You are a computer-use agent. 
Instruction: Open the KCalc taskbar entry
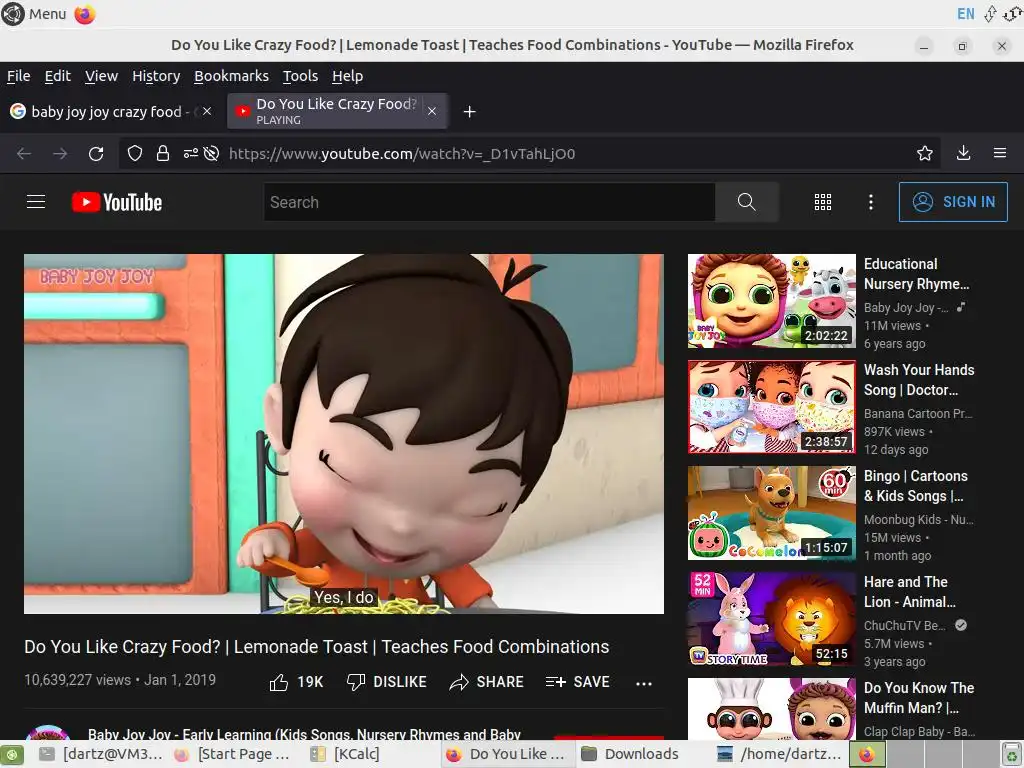(x=346, y=754)
